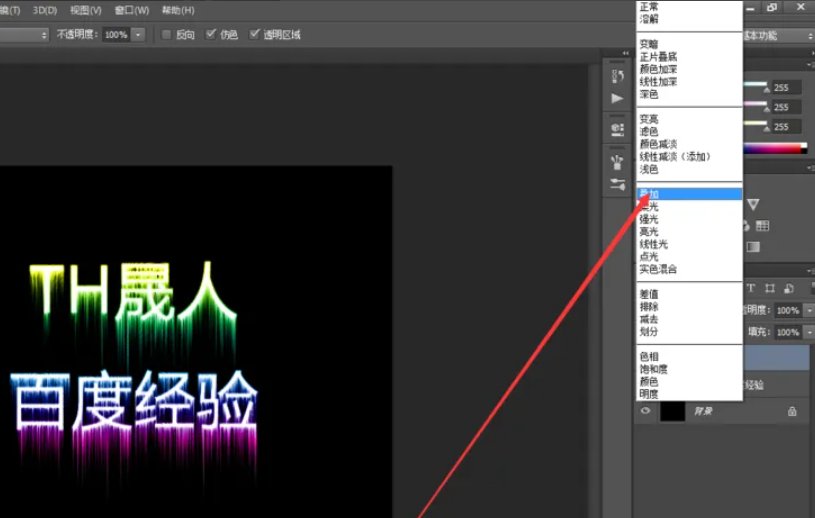Open the 帮助(H) menu
Screen dimensions: 815x518
[178, 10]
